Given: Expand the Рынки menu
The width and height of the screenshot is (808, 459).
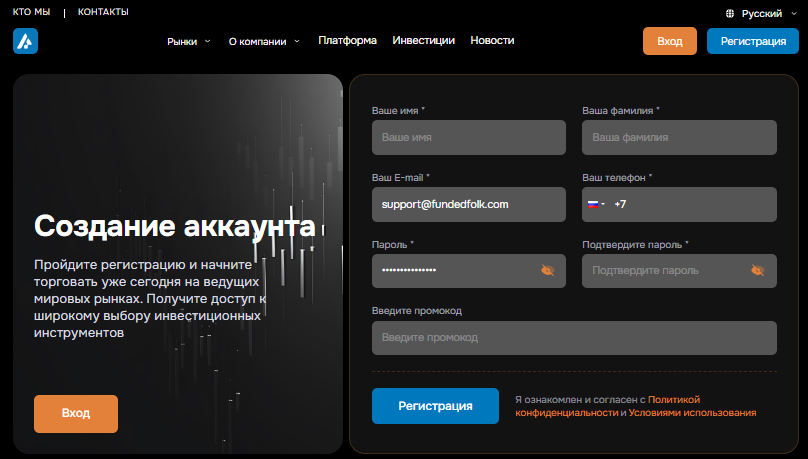Looking at the screenshot, I should click(189, 41).
